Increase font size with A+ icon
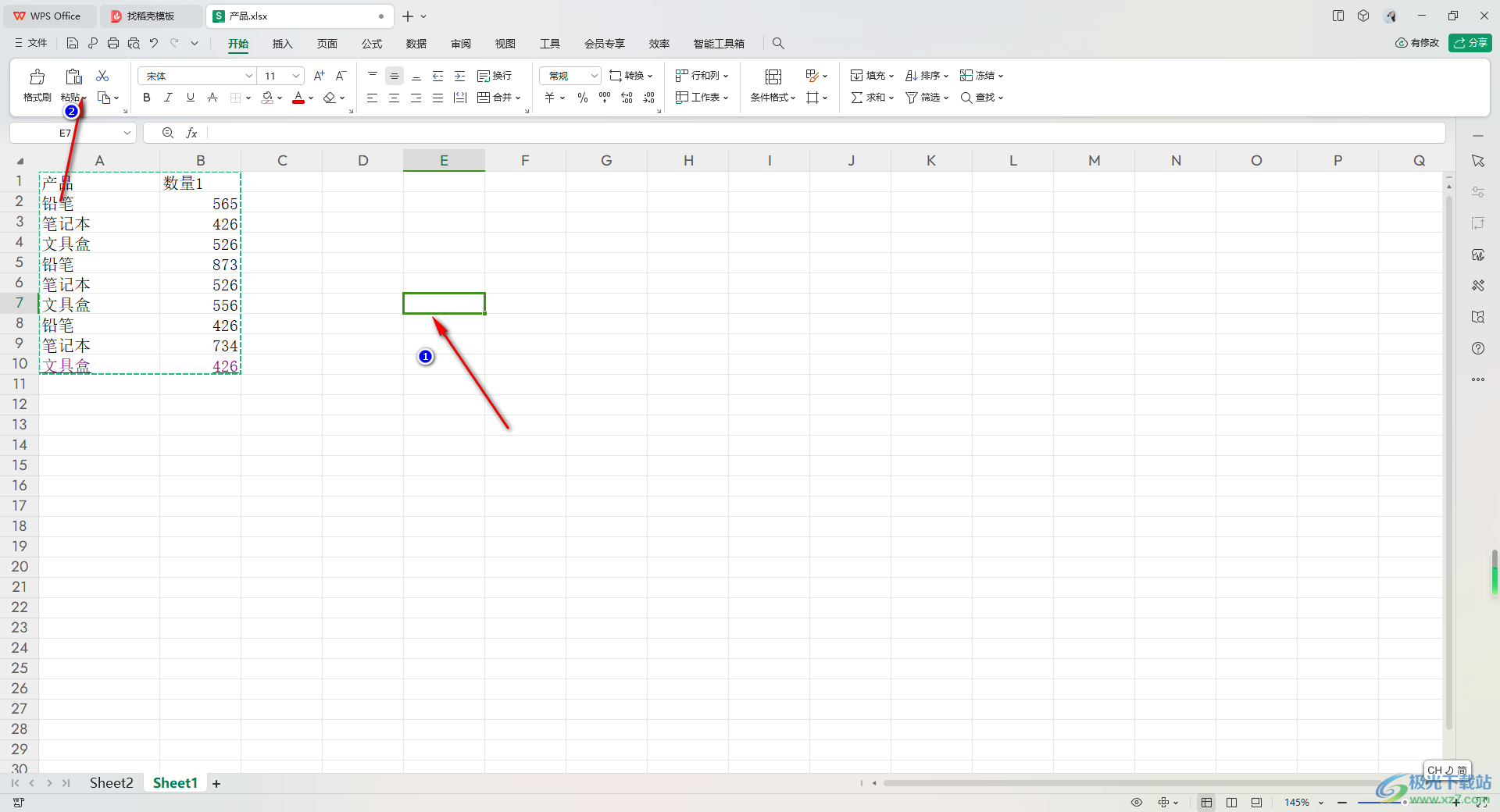The height and width of the screenshot is (812, 1500). [x=319, y=76]
